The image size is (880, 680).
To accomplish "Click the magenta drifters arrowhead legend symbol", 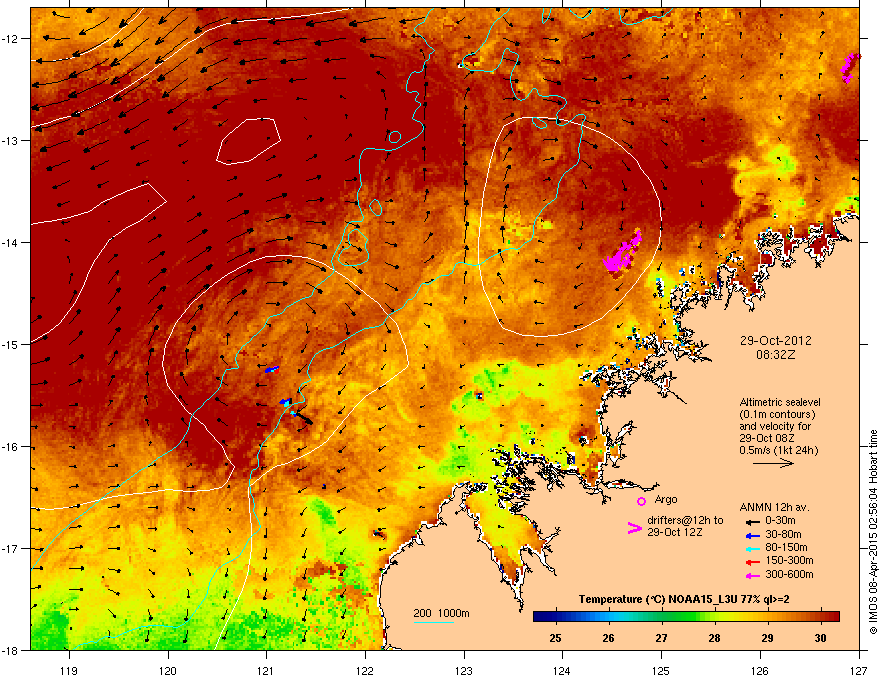I will (634, 527).
